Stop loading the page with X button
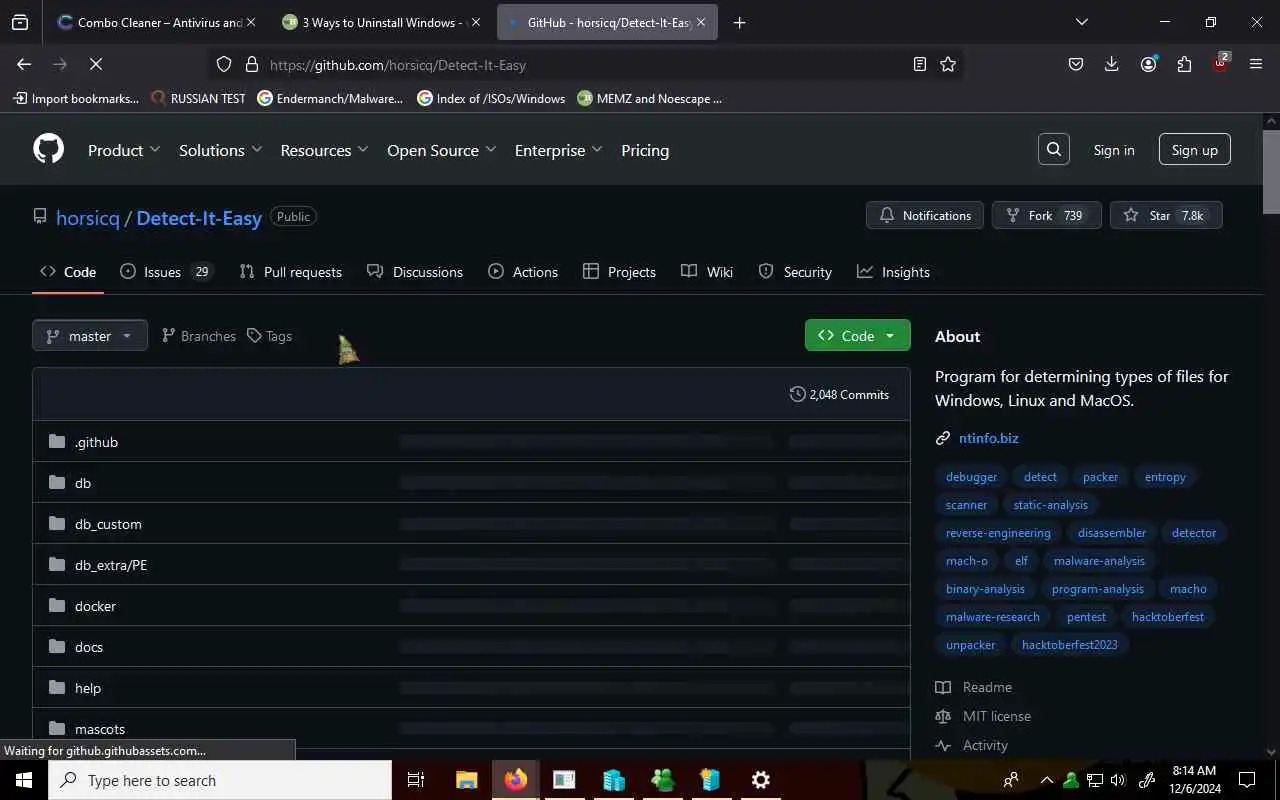Image resolution: width=1280 pixels, height=800 pixels. [96, 64]
